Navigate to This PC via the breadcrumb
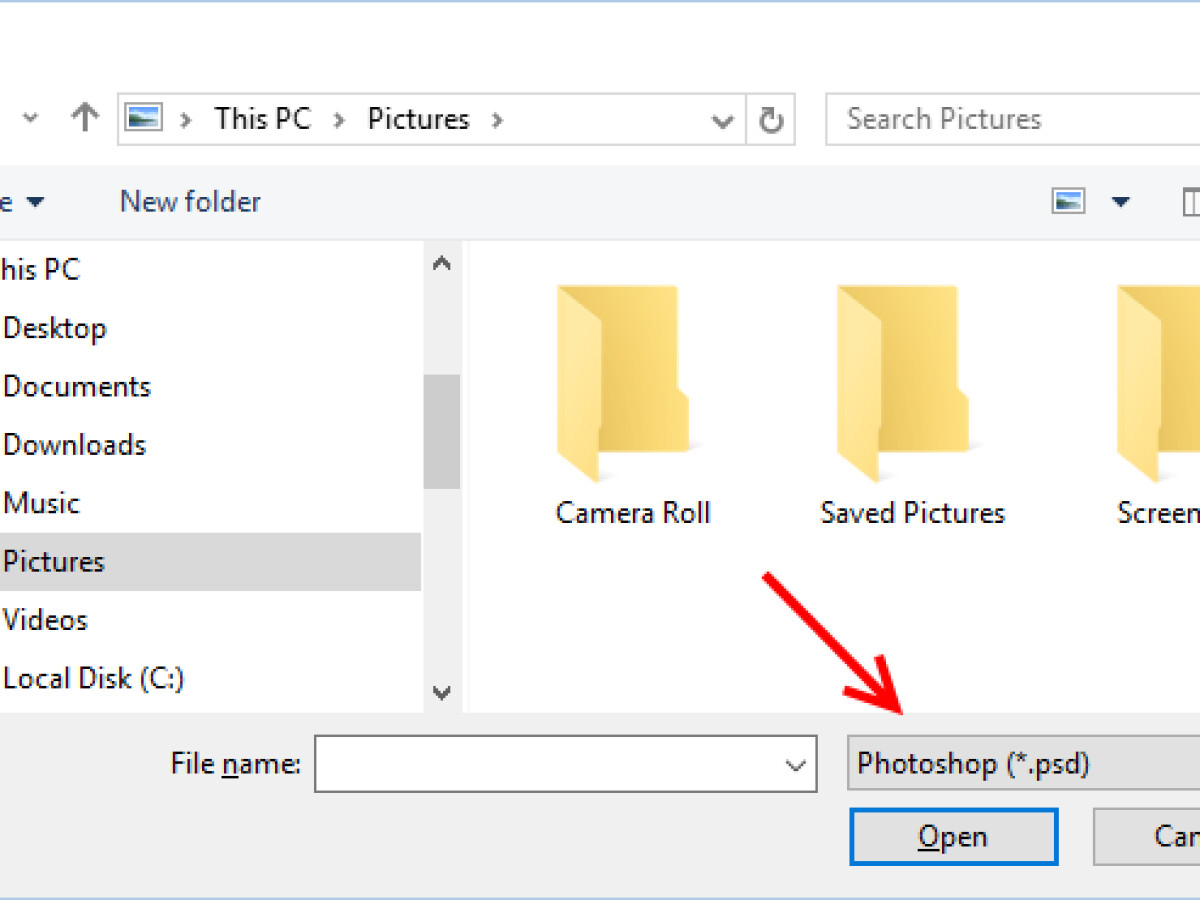This screenshot has height=900, width=1200. tap(262, 118)
